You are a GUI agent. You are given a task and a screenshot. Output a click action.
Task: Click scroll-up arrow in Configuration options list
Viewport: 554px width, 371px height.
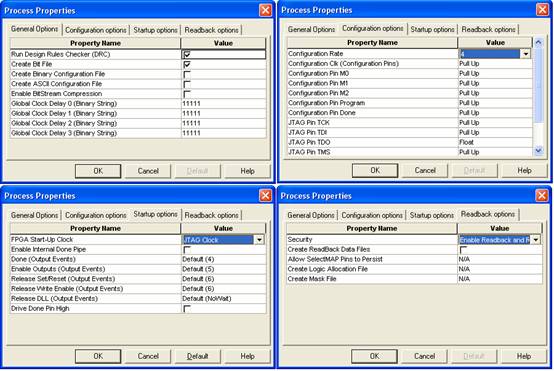click(538, 42)
